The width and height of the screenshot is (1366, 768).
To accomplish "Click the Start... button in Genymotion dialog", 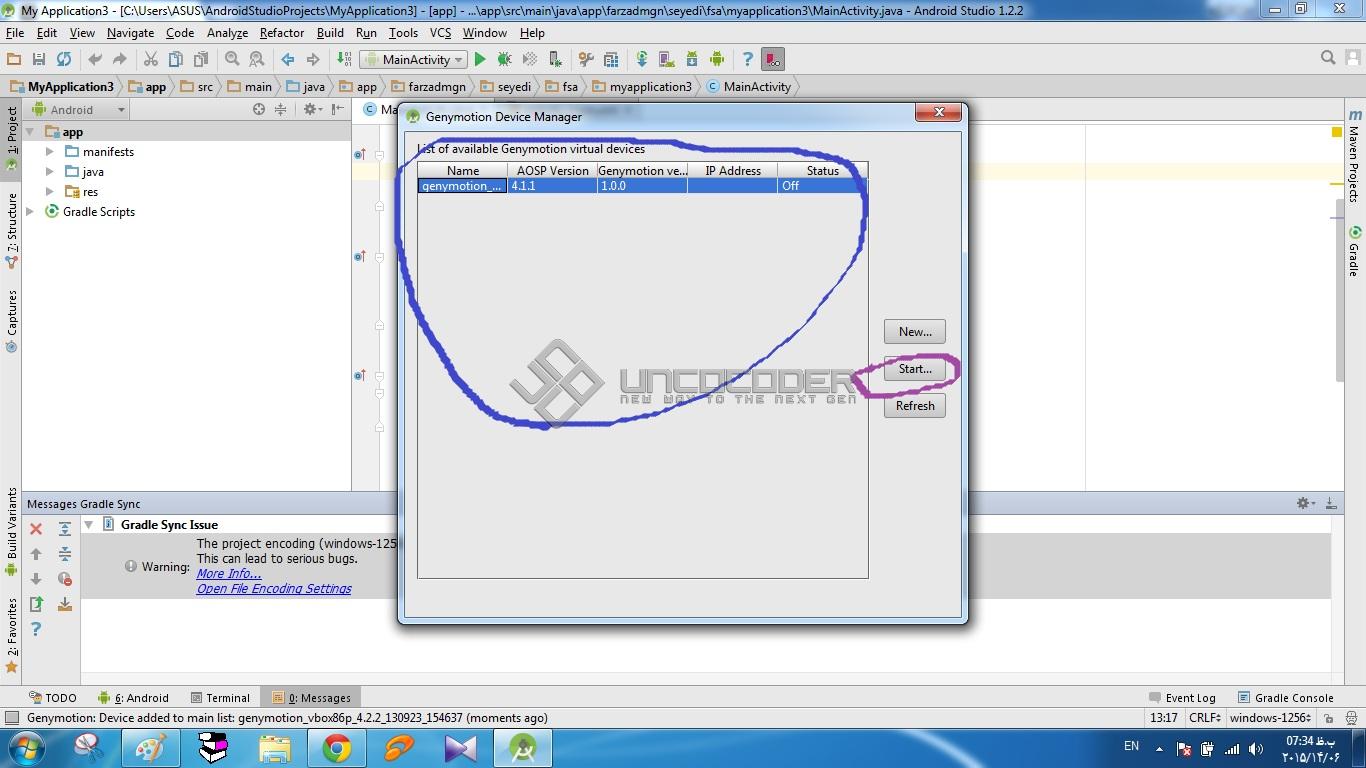I will pyautogui.click(x=915, y=369).
